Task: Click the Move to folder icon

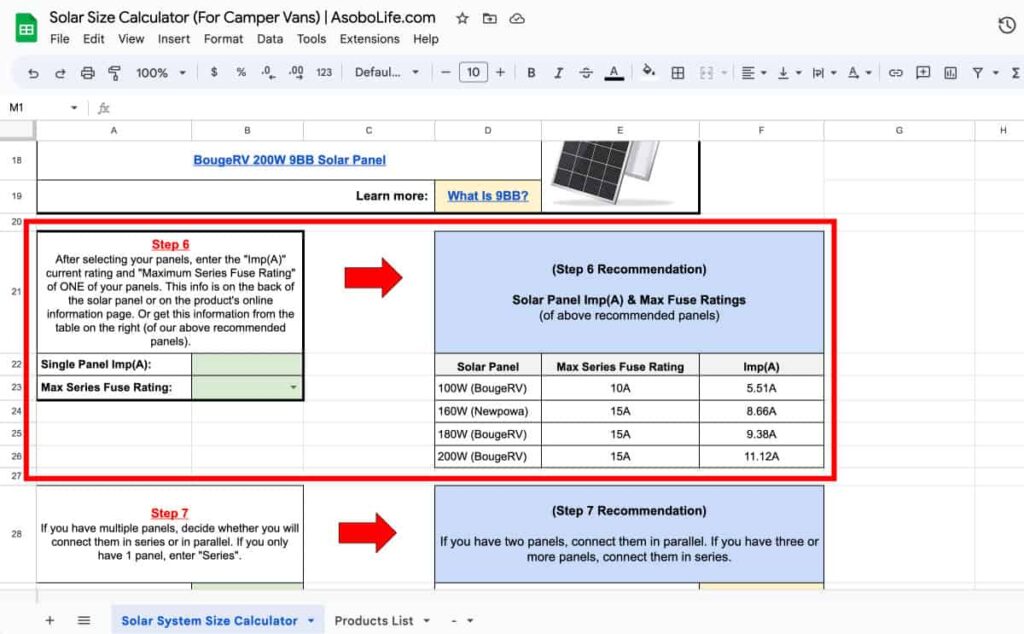Action: coord(489,18)
